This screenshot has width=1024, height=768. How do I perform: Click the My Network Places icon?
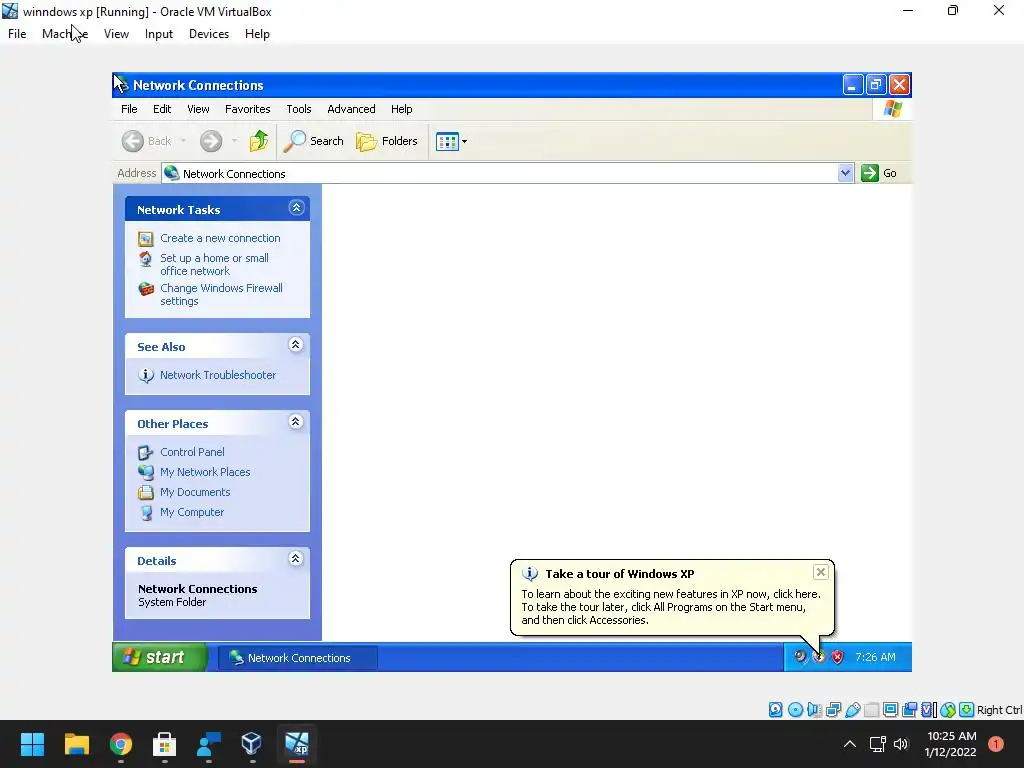click(x=146, y=472)
